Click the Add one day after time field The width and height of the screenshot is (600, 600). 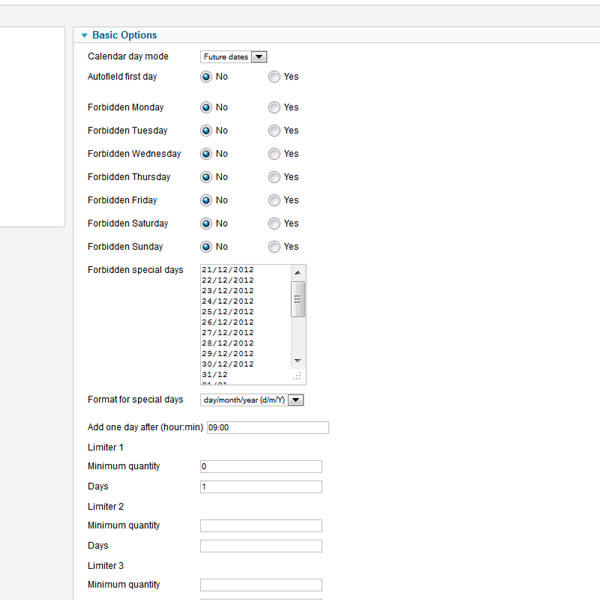coord(266,428)
